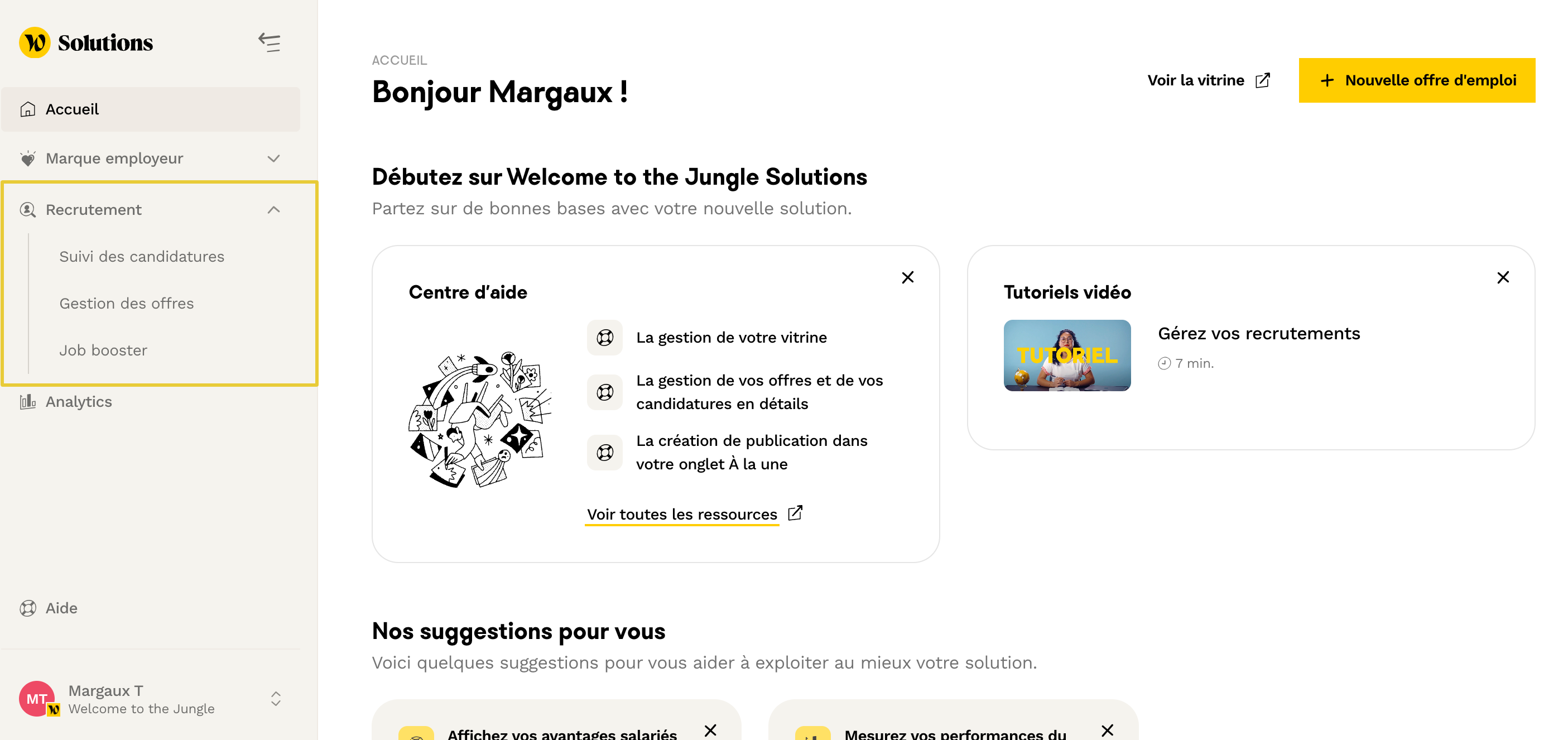Select Job booster in the sidebar
1568x740 pixels.
pyautogui.click(x=103, y=350)
